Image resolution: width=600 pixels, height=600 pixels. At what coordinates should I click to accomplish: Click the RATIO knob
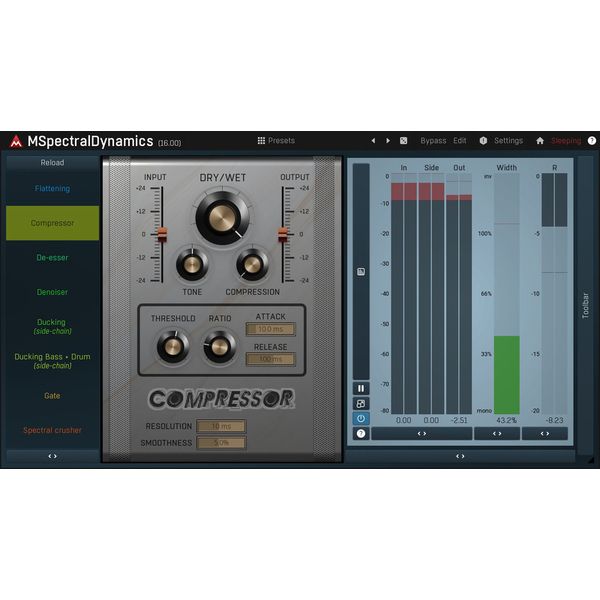(x=220, y=347)
